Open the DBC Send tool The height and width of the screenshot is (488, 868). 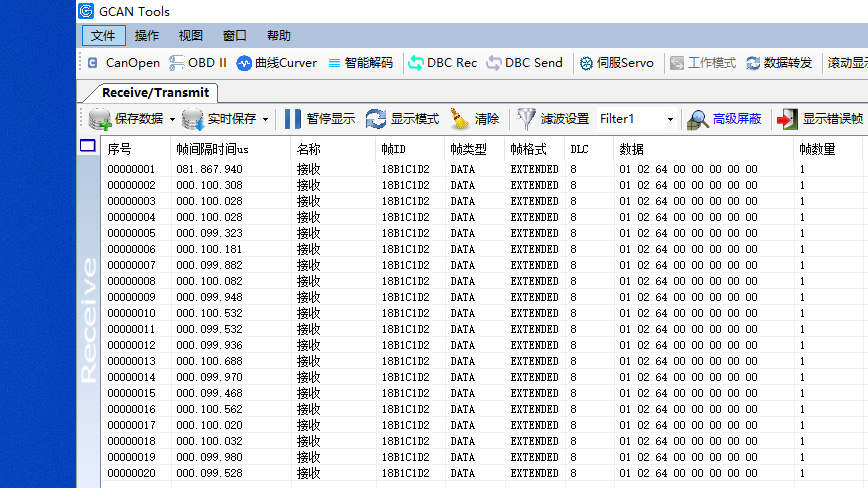click(x=524, y=63)
